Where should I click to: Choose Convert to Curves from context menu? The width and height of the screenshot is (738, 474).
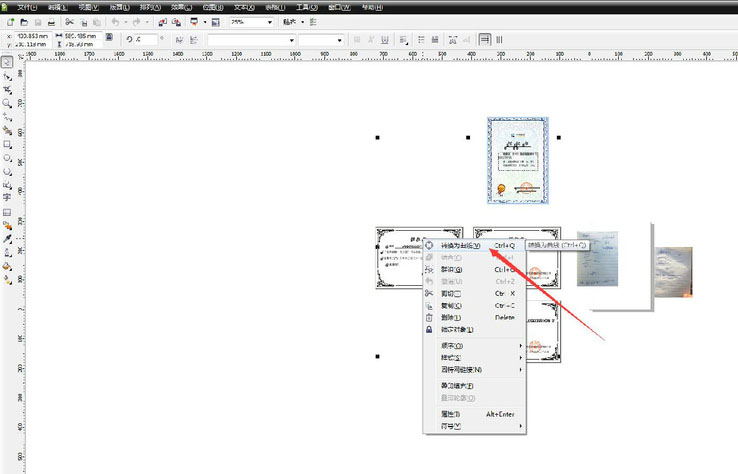tap(461, 245)
